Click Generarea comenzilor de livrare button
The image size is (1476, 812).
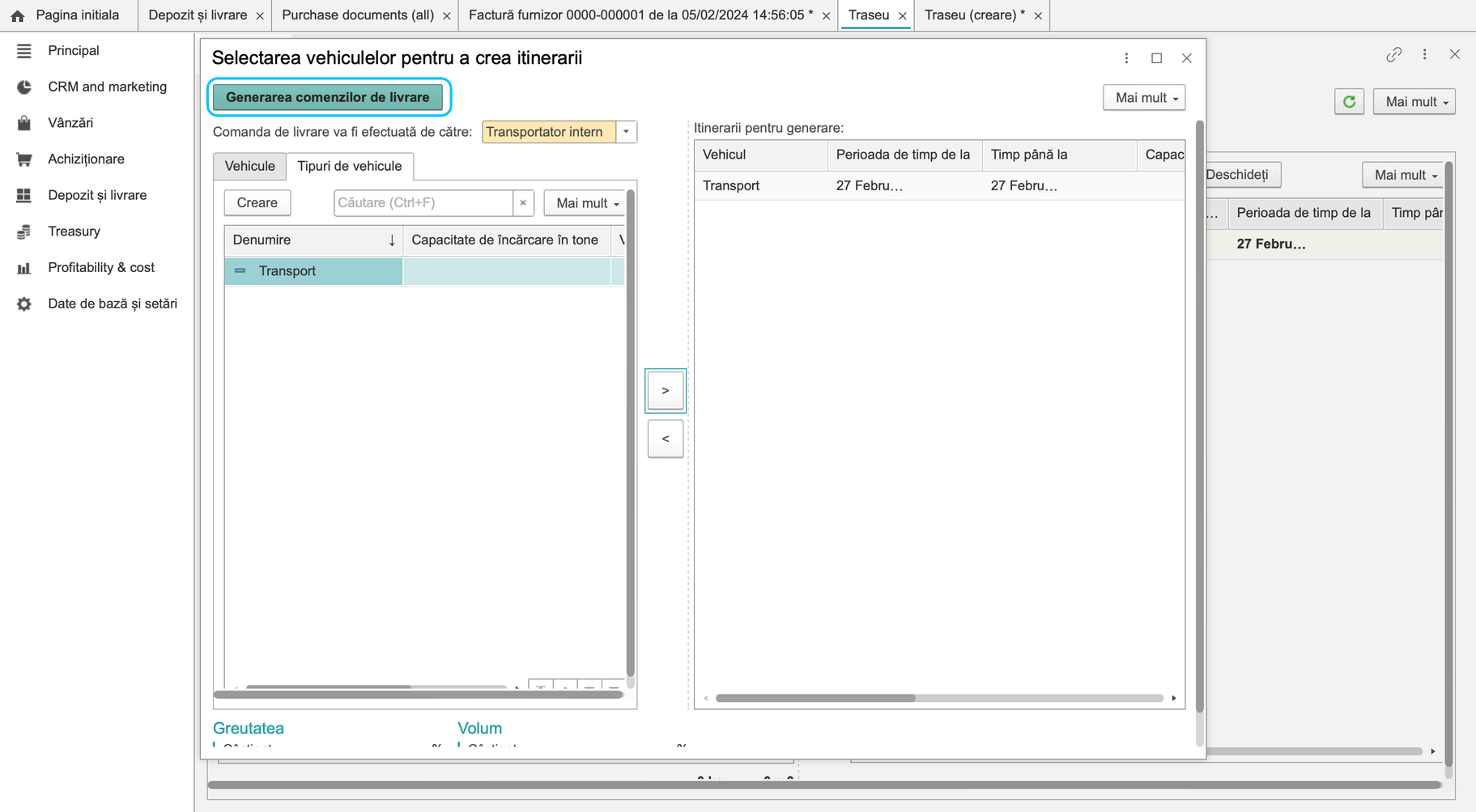tap(328, 97)
